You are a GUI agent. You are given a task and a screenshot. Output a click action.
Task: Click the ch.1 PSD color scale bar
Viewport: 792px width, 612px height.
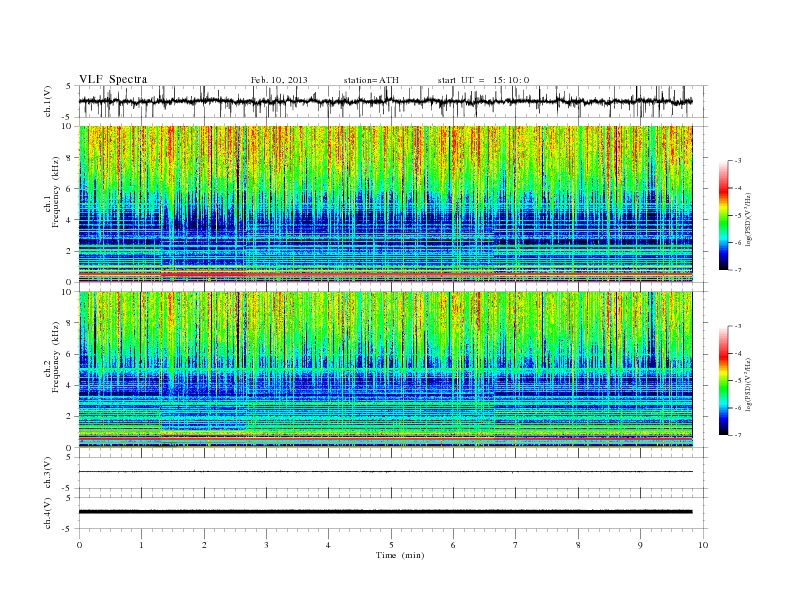(724, 216)
